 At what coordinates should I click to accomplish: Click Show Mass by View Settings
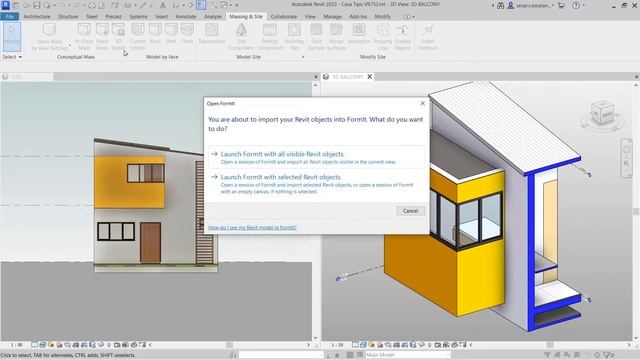pos(50,37)
